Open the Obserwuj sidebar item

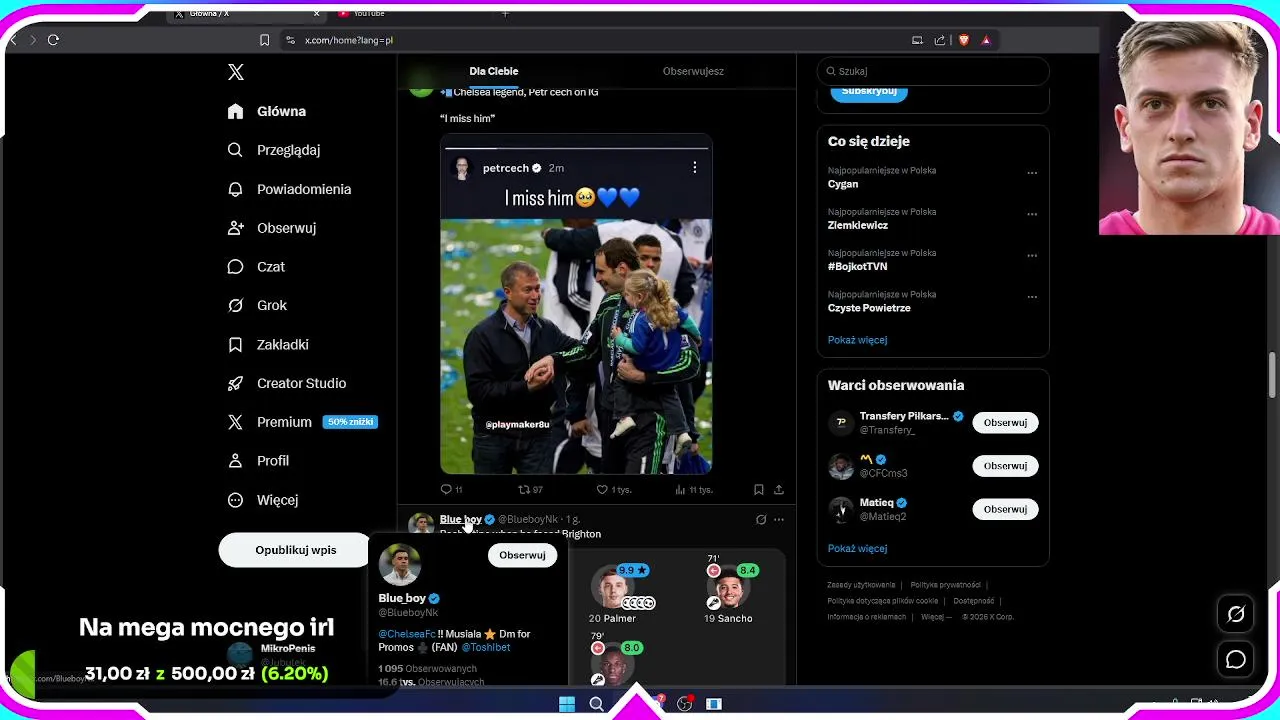click(x=272, y=228)
